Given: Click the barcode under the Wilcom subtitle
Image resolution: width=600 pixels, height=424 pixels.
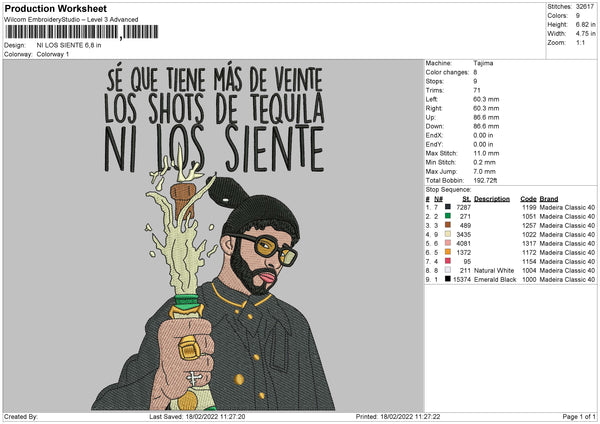Looking at the screenshot, I should (81, 32).
